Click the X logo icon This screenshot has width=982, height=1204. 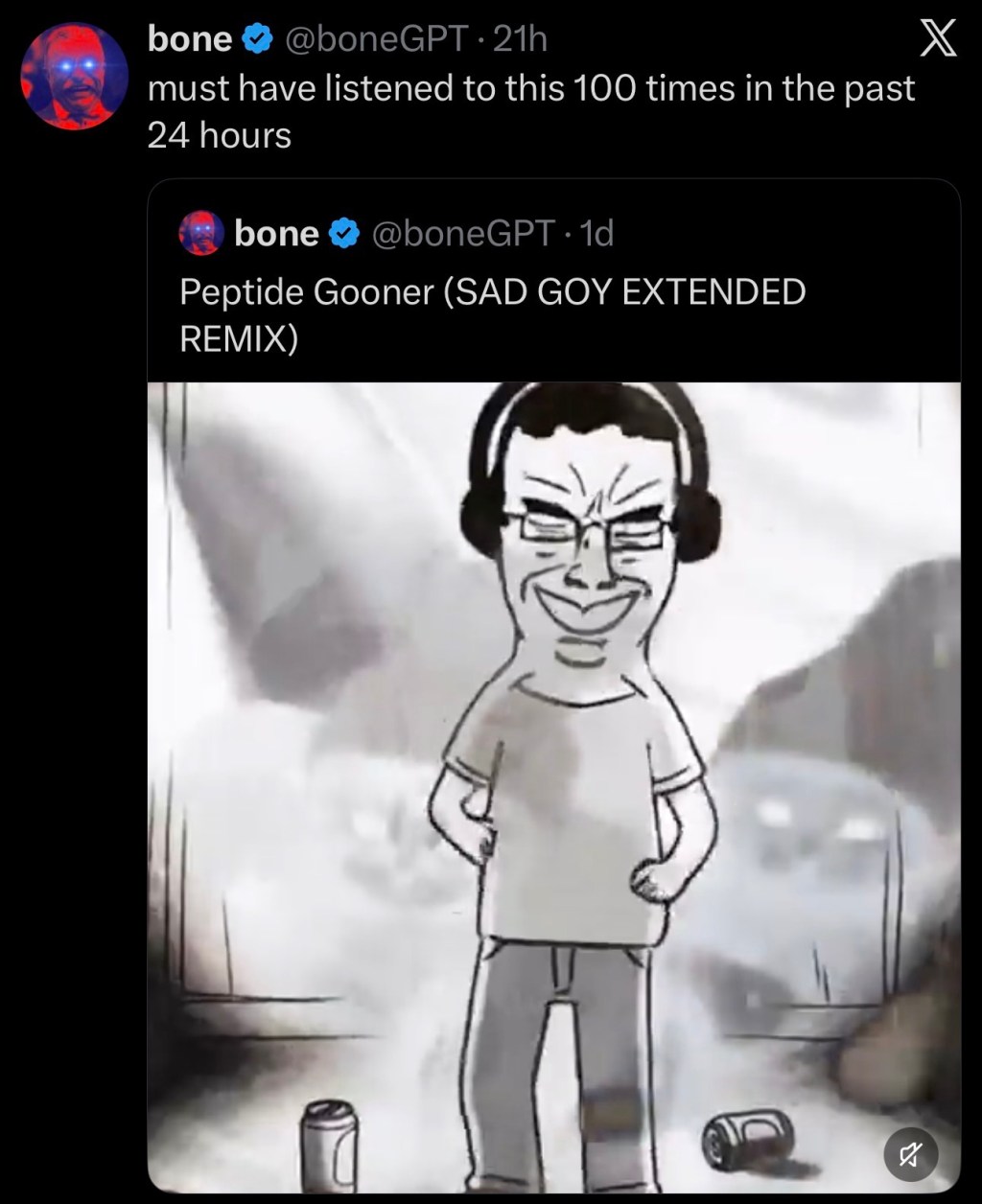pos(938,40)
